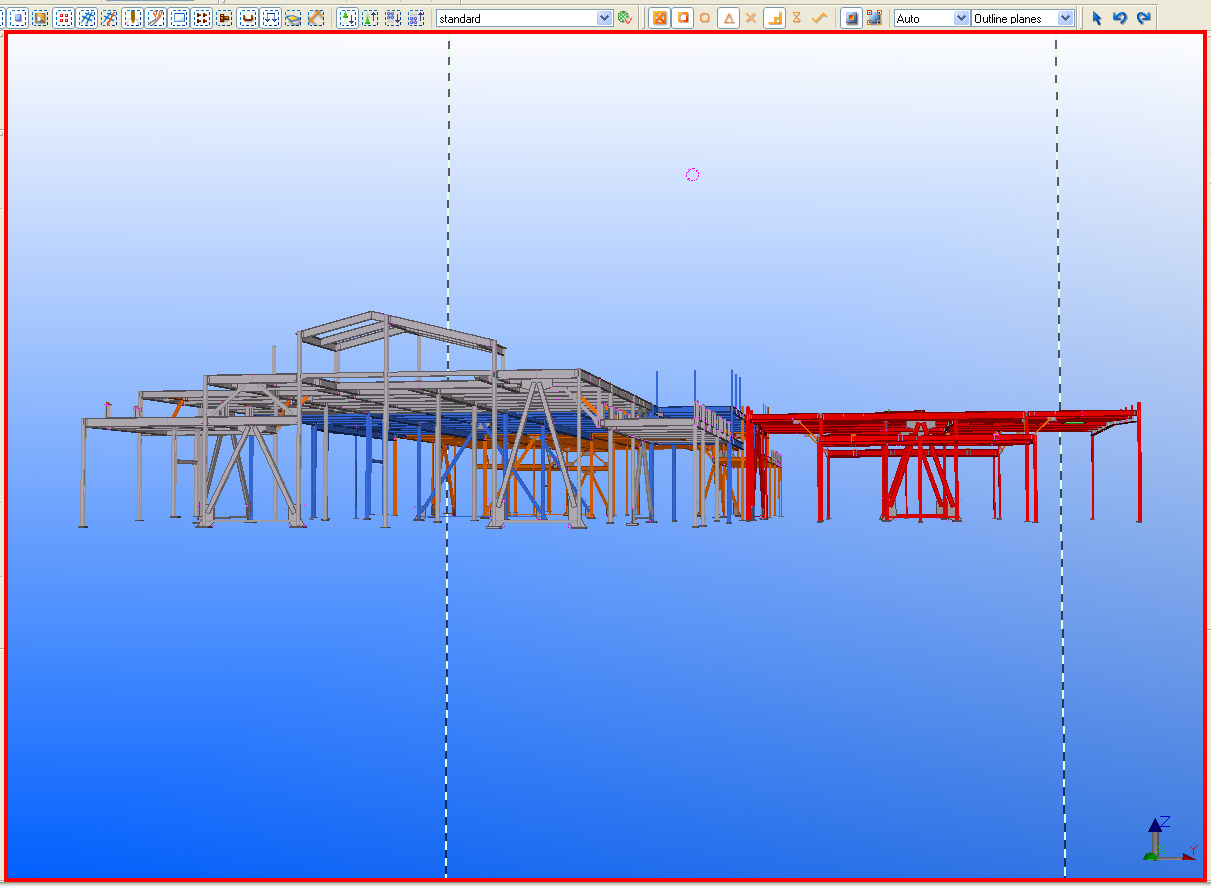Click the X-shaped snap to intersections icon
The width and height of the screenshot is (1211, 886).
pos(751,17)
